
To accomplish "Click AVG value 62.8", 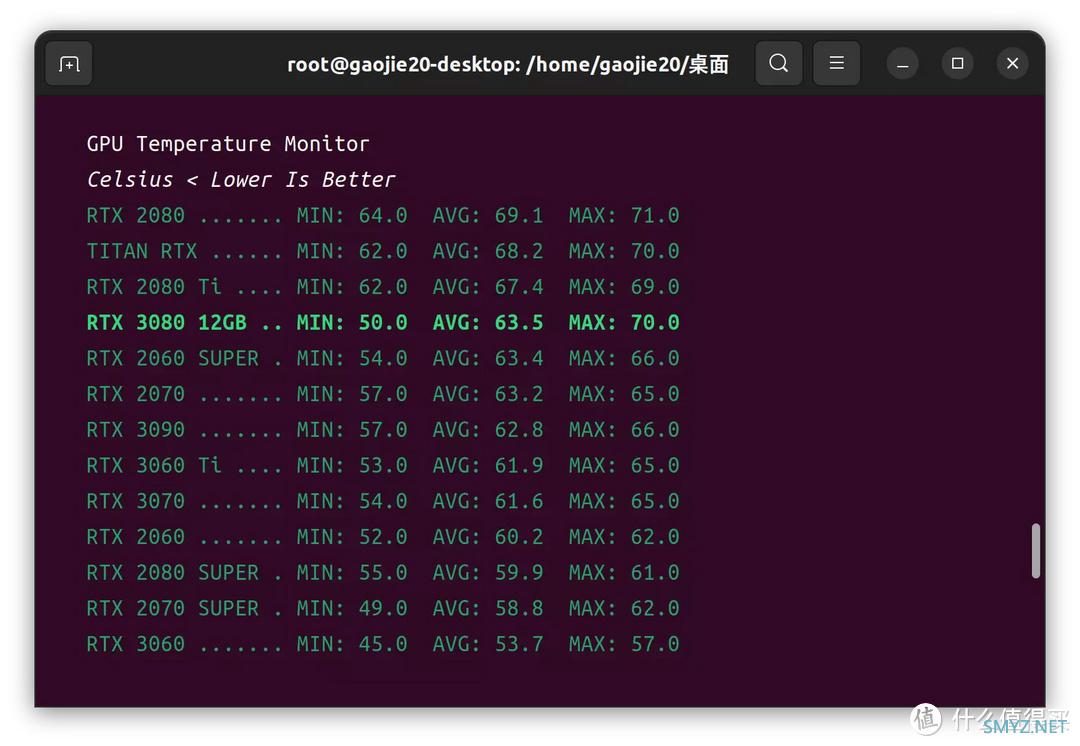I will [x=519, y=430].
